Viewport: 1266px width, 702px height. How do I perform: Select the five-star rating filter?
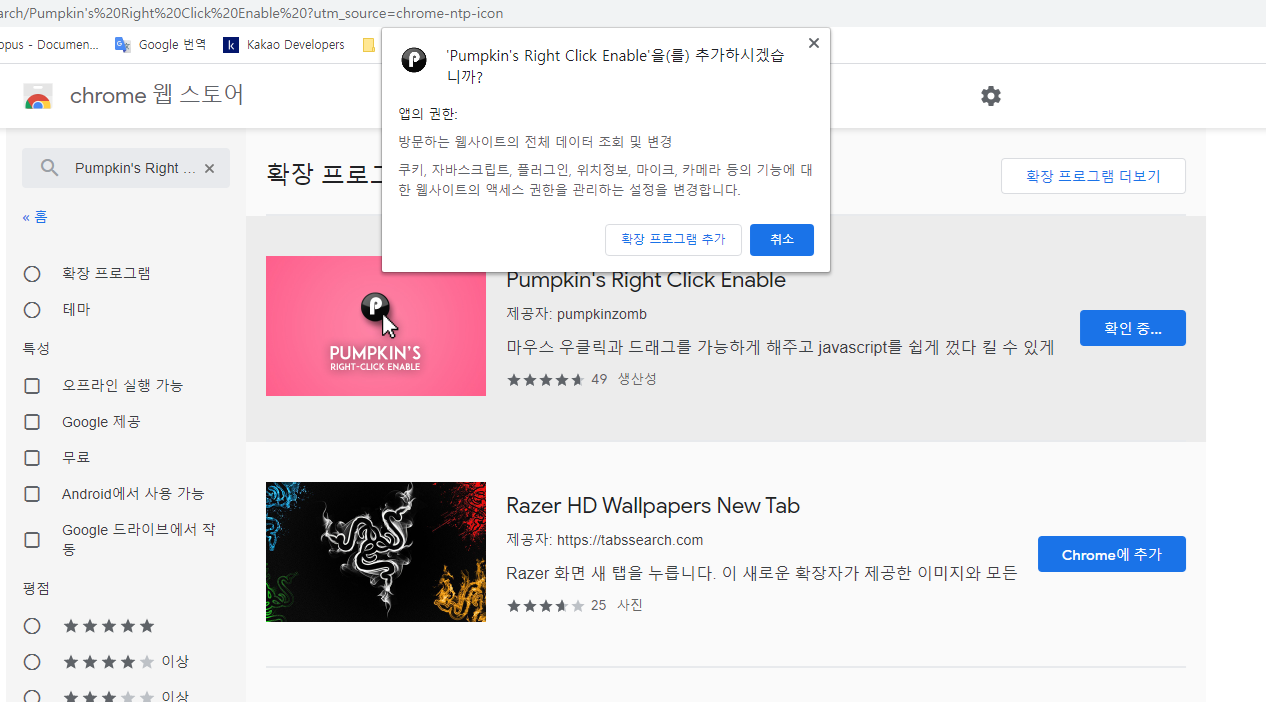[32, 626]
